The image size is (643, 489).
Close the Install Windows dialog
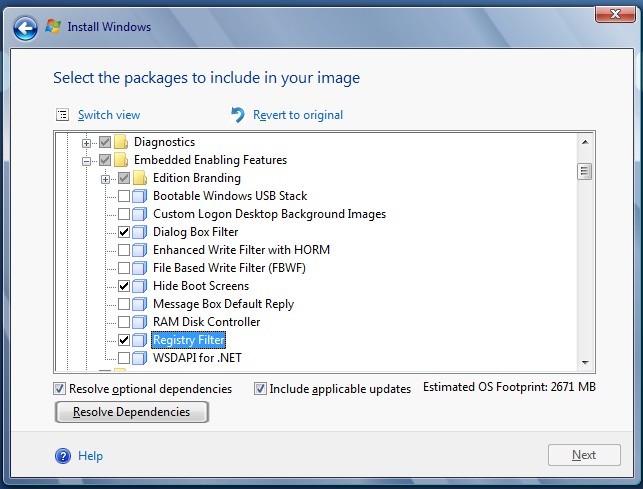[615, 15]
